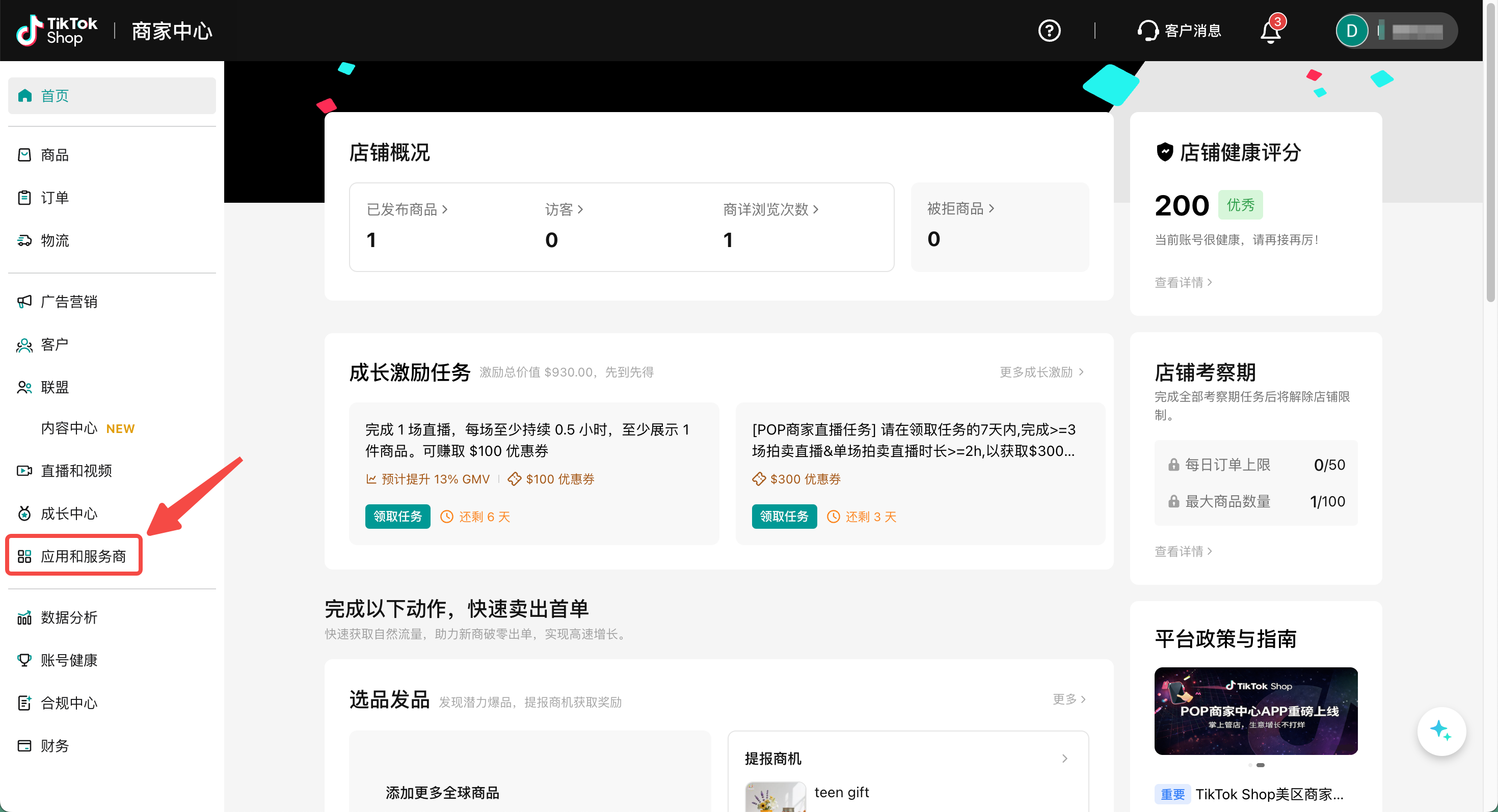
Task: Open the help question mark icon
Action: coord(1049,30)
